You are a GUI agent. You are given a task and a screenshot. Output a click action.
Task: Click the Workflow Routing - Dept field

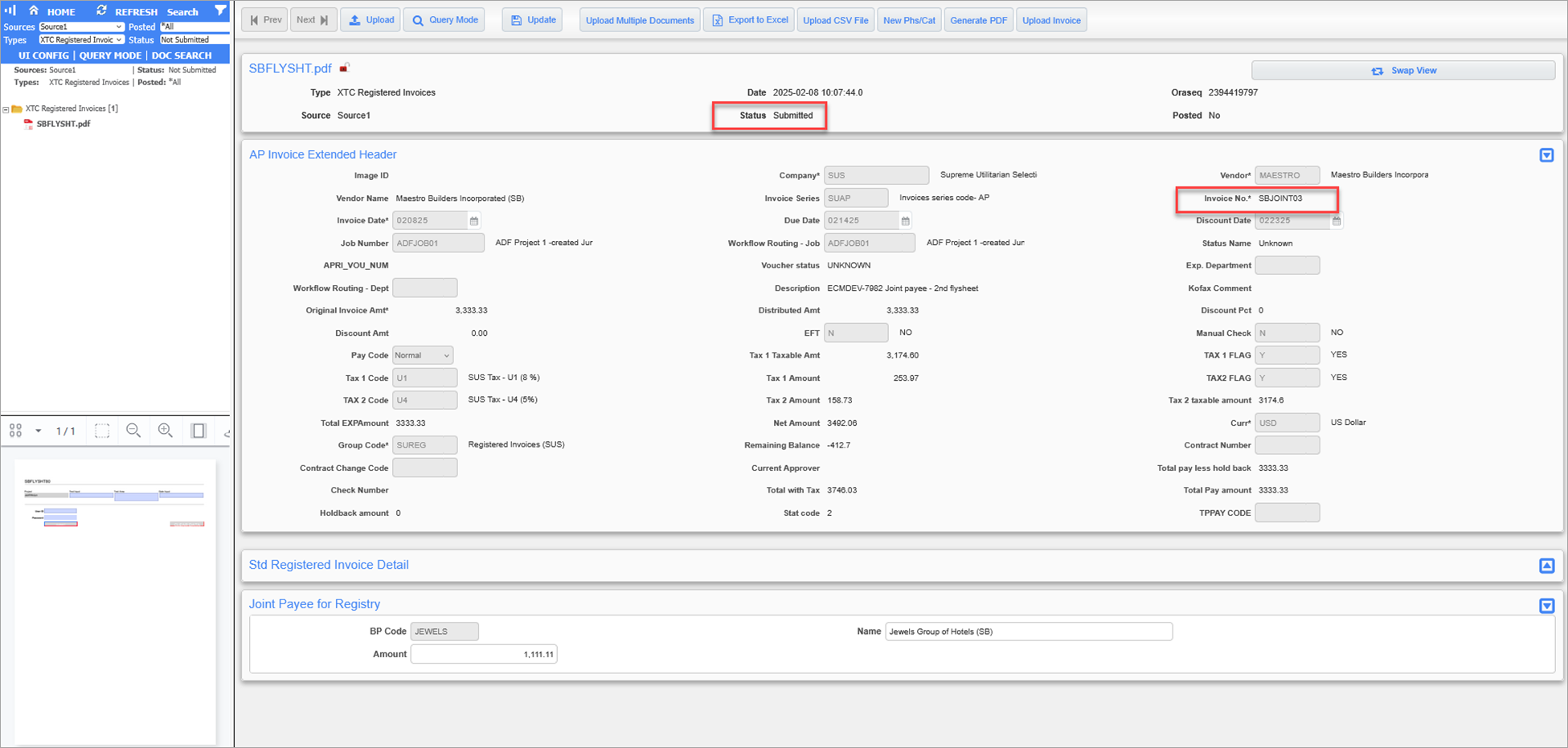pyautogui.click(x=424, y=288)
